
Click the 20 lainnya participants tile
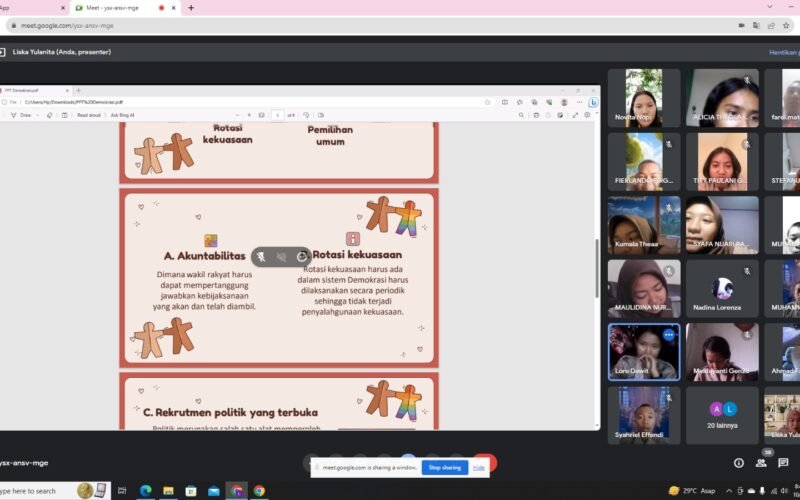tap(722, 414)
